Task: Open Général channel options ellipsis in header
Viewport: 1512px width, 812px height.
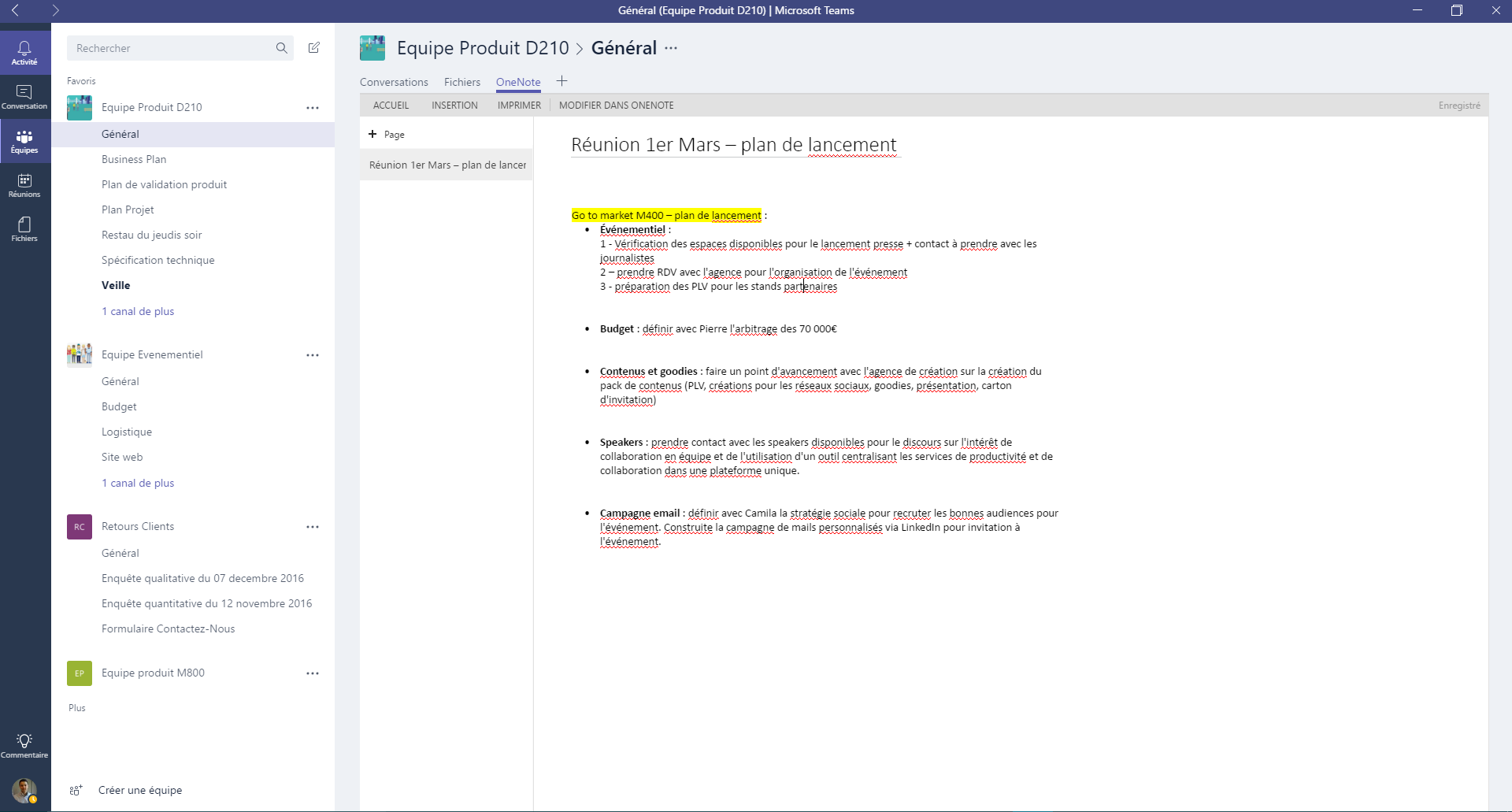Action: (x=671, y=48)
